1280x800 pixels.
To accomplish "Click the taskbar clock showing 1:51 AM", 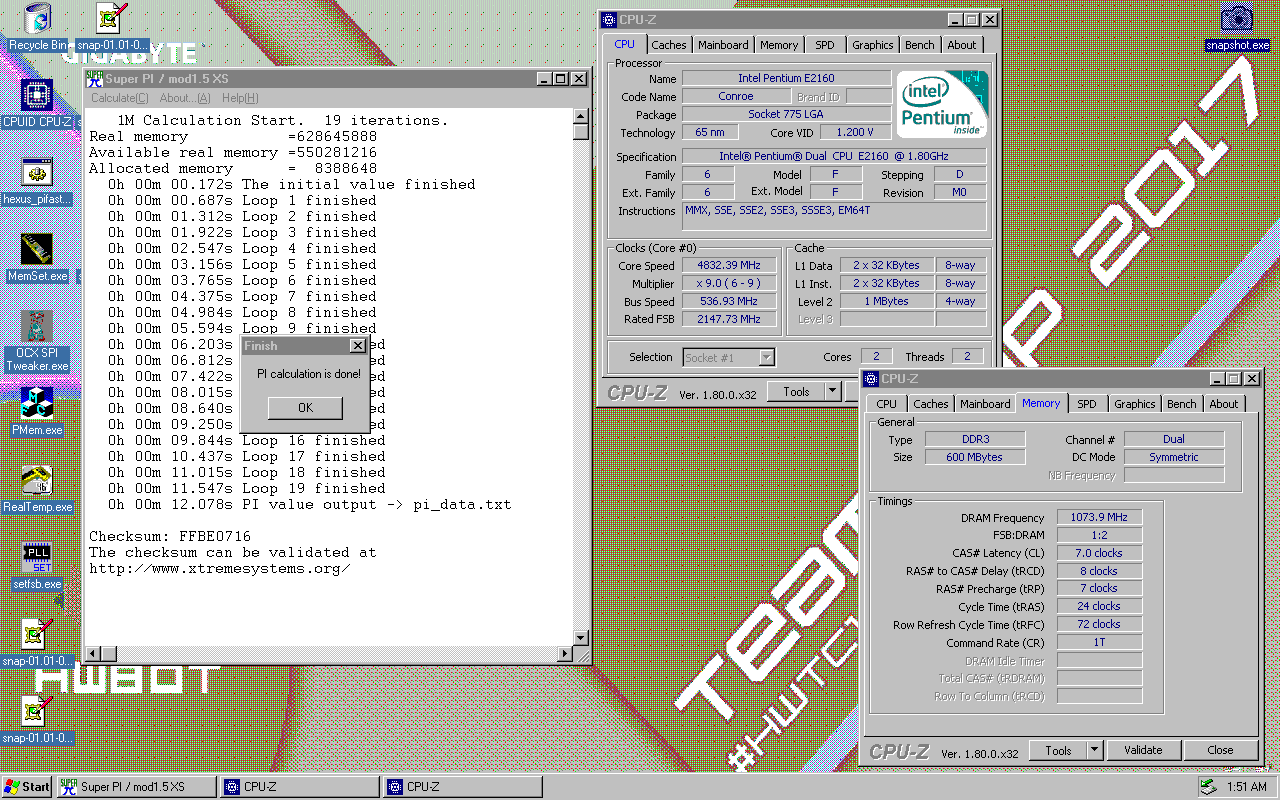I will point(1246,787).
